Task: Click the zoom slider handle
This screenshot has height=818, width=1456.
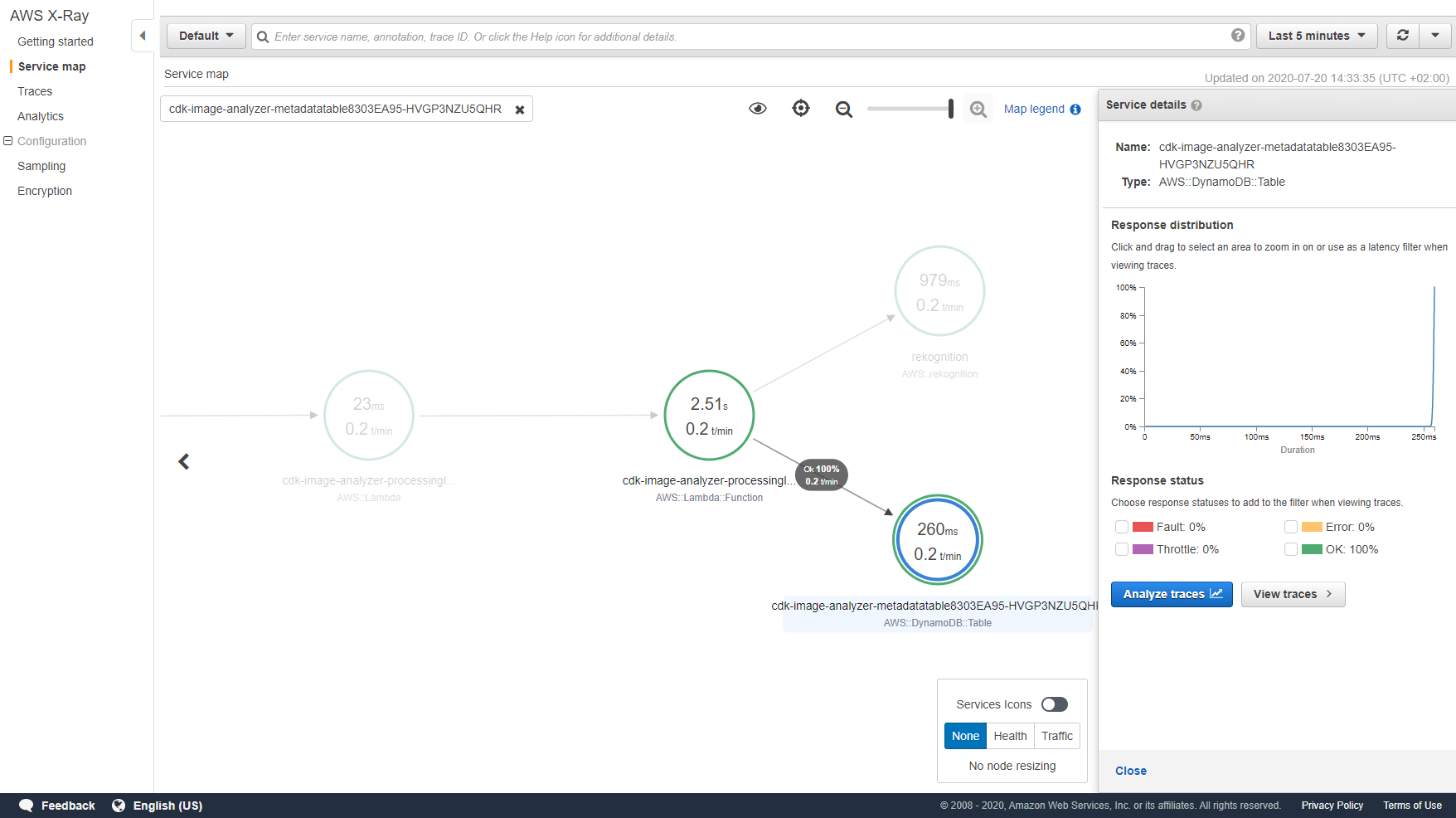Action: tap(951, 109)
